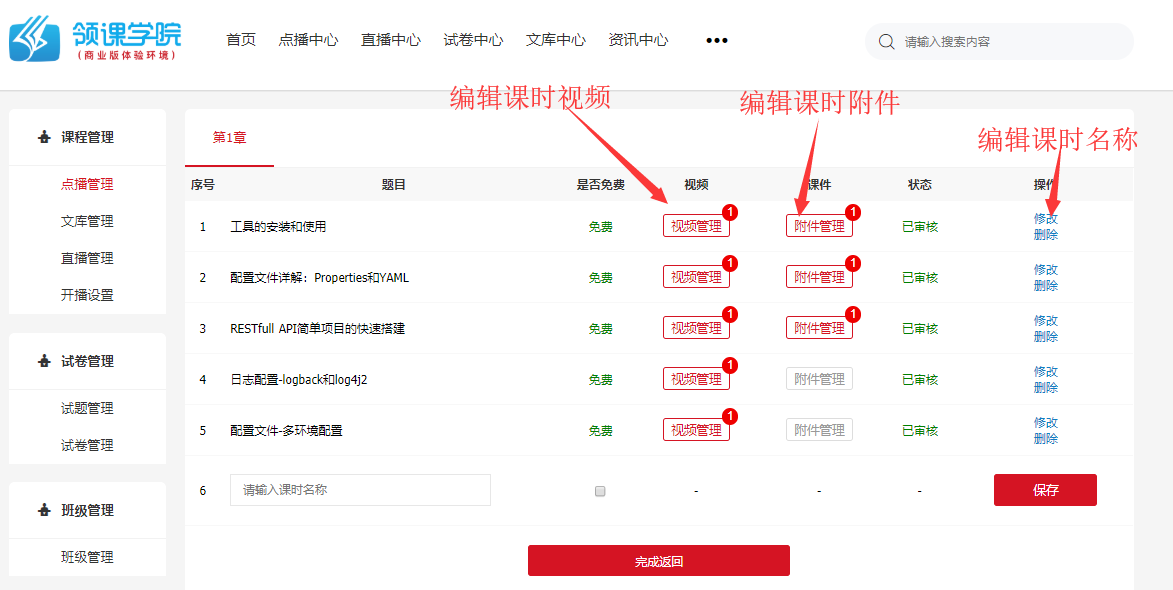Click the 课程管理 section icon

(43, 137)
